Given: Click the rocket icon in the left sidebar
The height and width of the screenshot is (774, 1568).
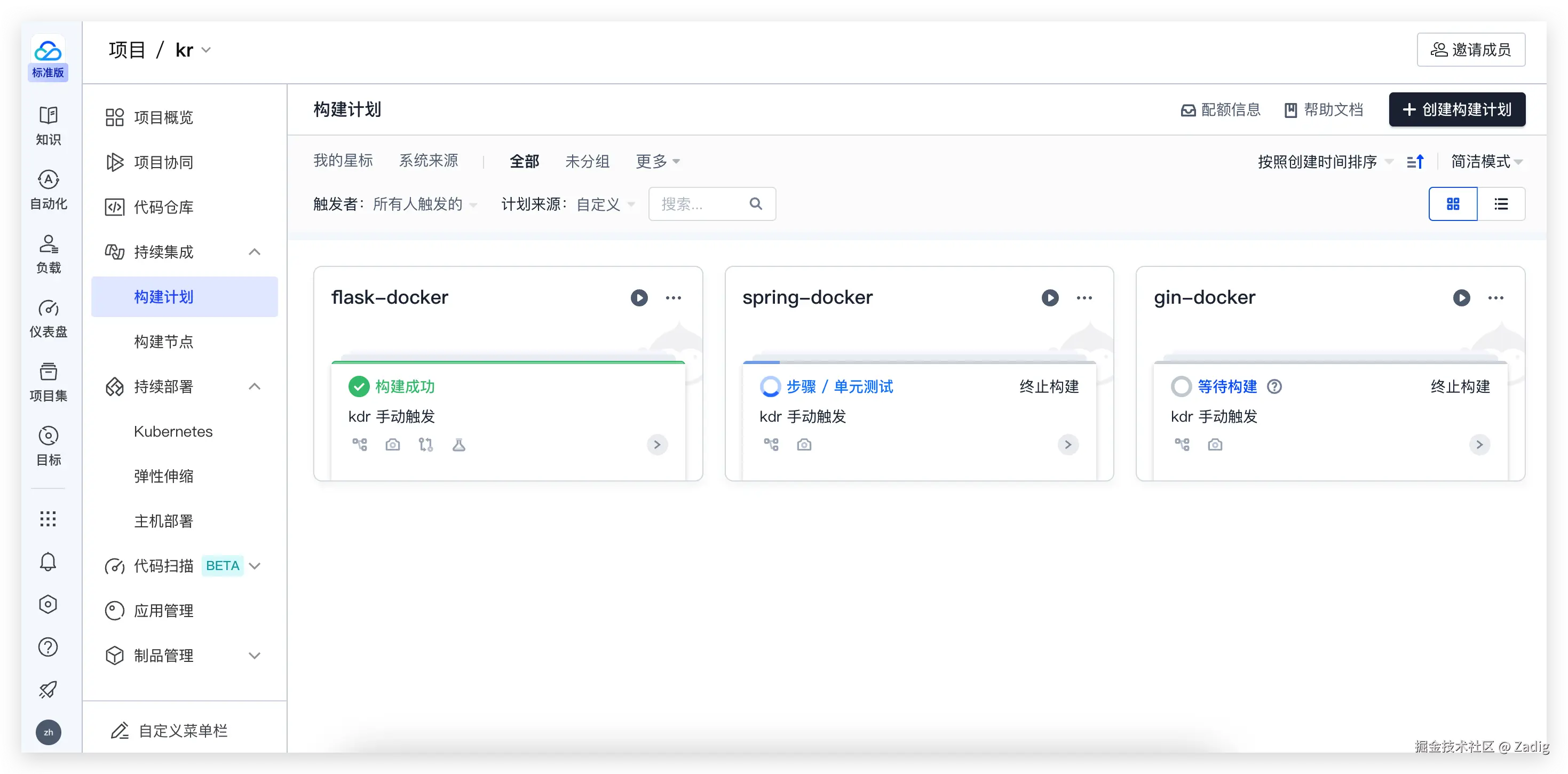Looking at the screenshot, I should coord(48,689).
